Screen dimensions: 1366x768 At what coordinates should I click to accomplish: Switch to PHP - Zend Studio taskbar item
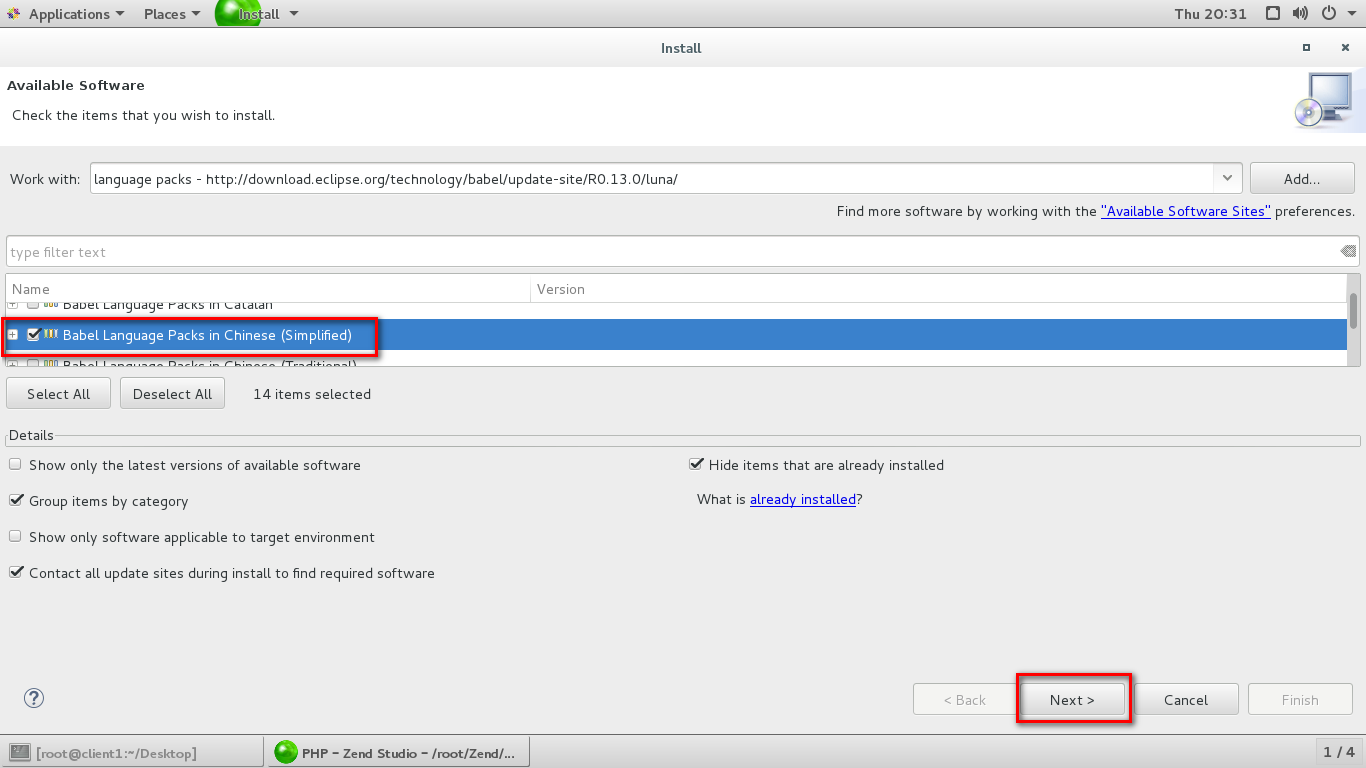tap(397, 752)
